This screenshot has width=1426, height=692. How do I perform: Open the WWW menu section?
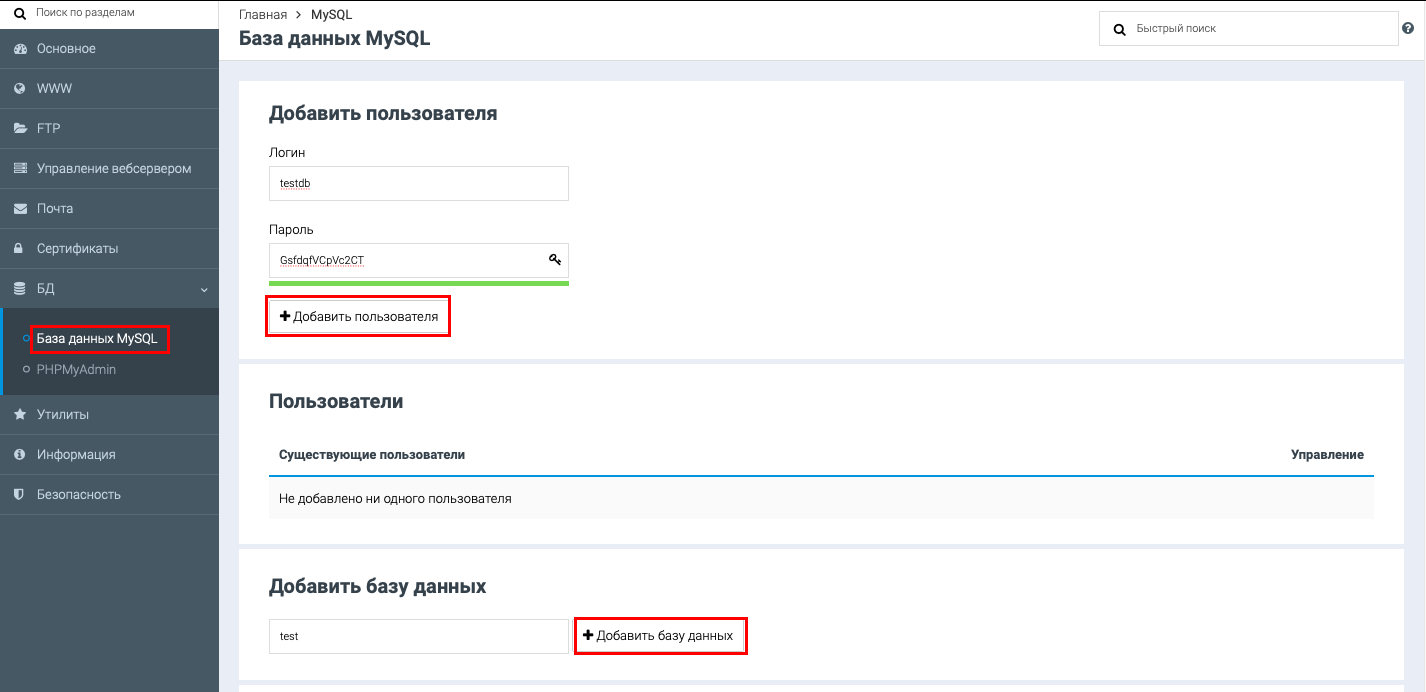(x=109, y=89)
